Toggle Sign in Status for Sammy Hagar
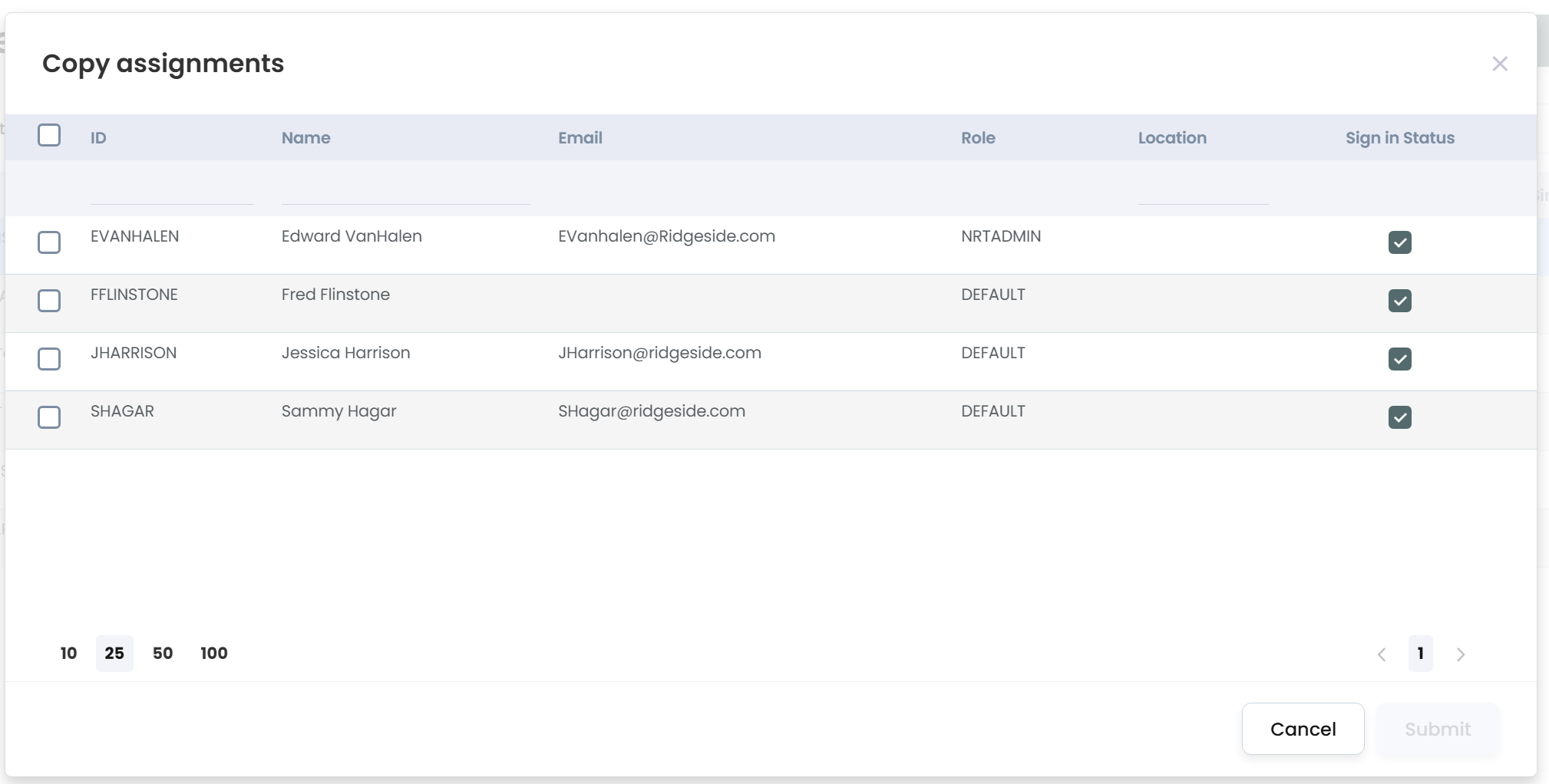This screenshot has height=784, width=1549. 1400,417
